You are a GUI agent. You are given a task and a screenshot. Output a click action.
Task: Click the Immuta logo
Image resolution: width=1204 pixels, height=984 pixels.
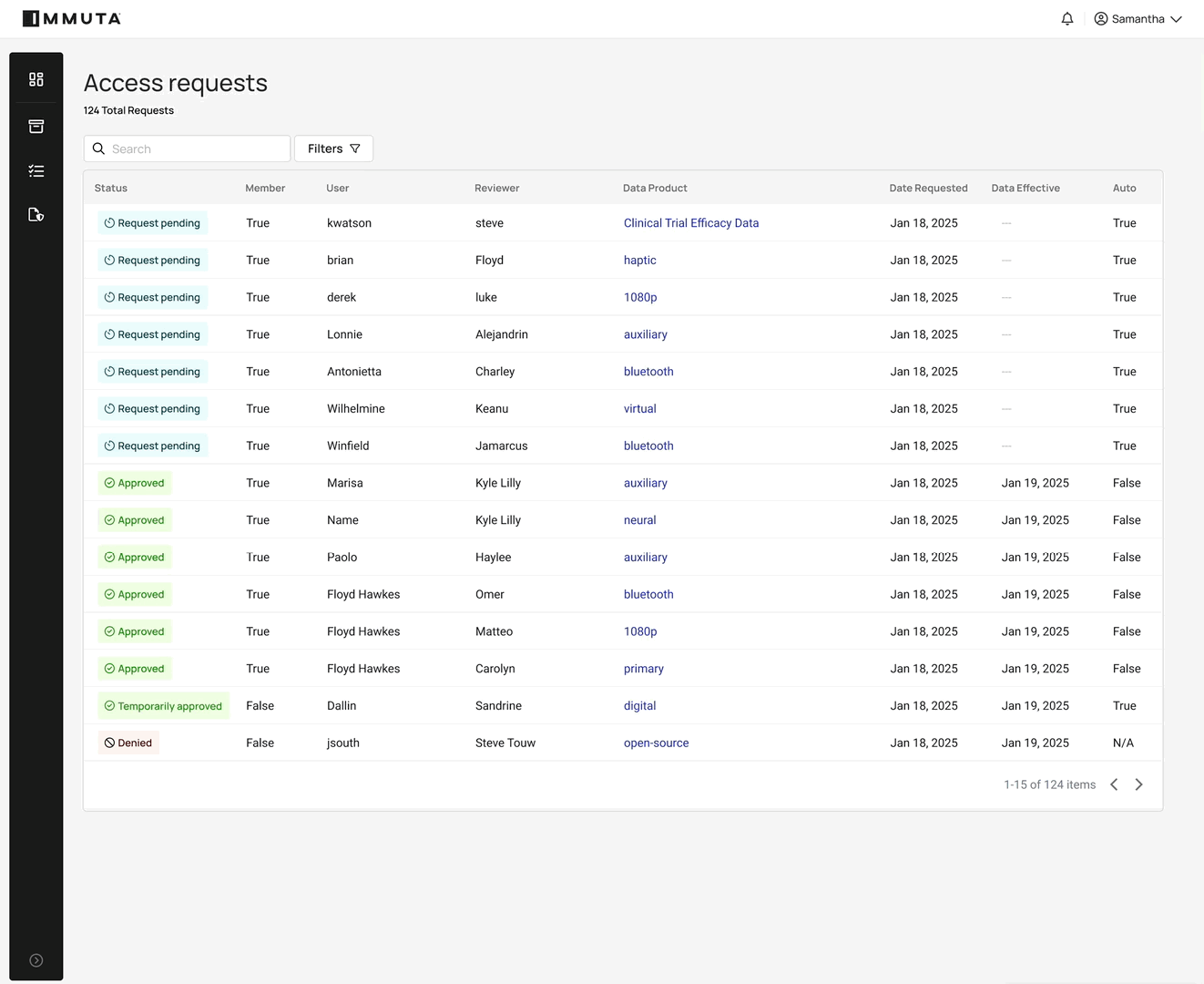72,18
